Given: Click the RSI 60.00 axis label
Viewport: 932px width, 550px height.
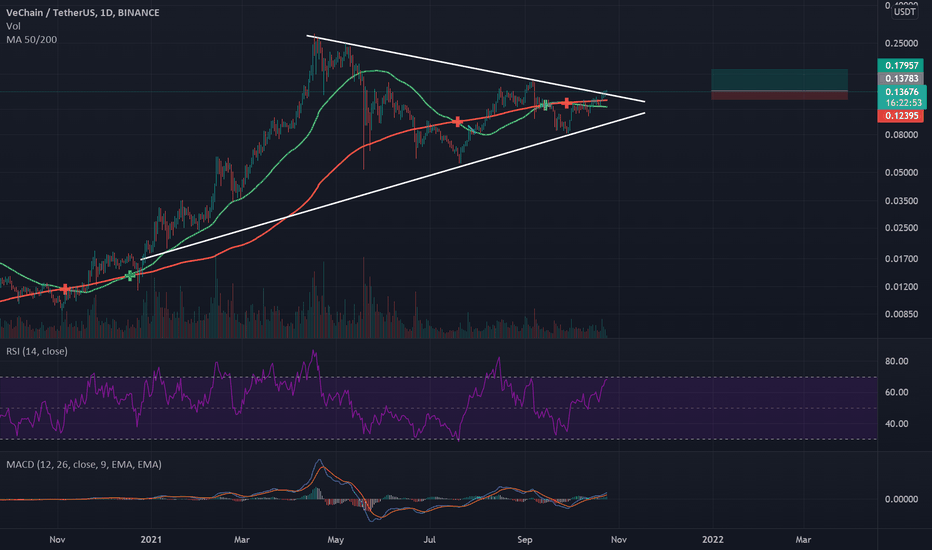Looking at the screenshot, I should pyautogui.click(x=896, y=392).
